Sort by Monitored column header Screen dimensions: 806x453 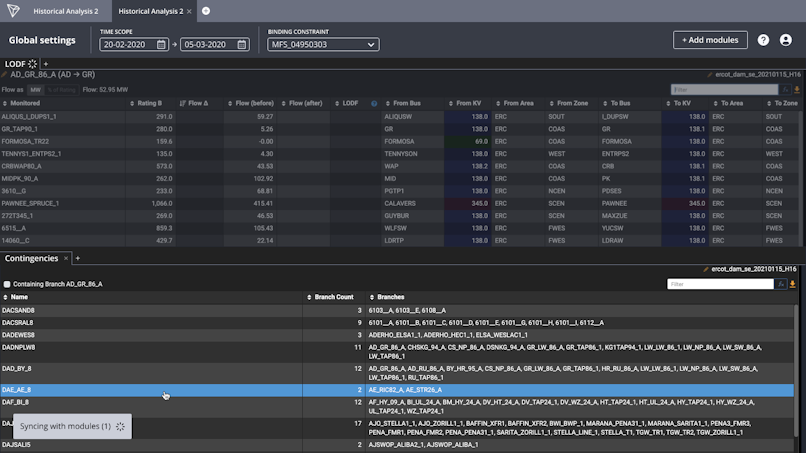click(26, 103)
